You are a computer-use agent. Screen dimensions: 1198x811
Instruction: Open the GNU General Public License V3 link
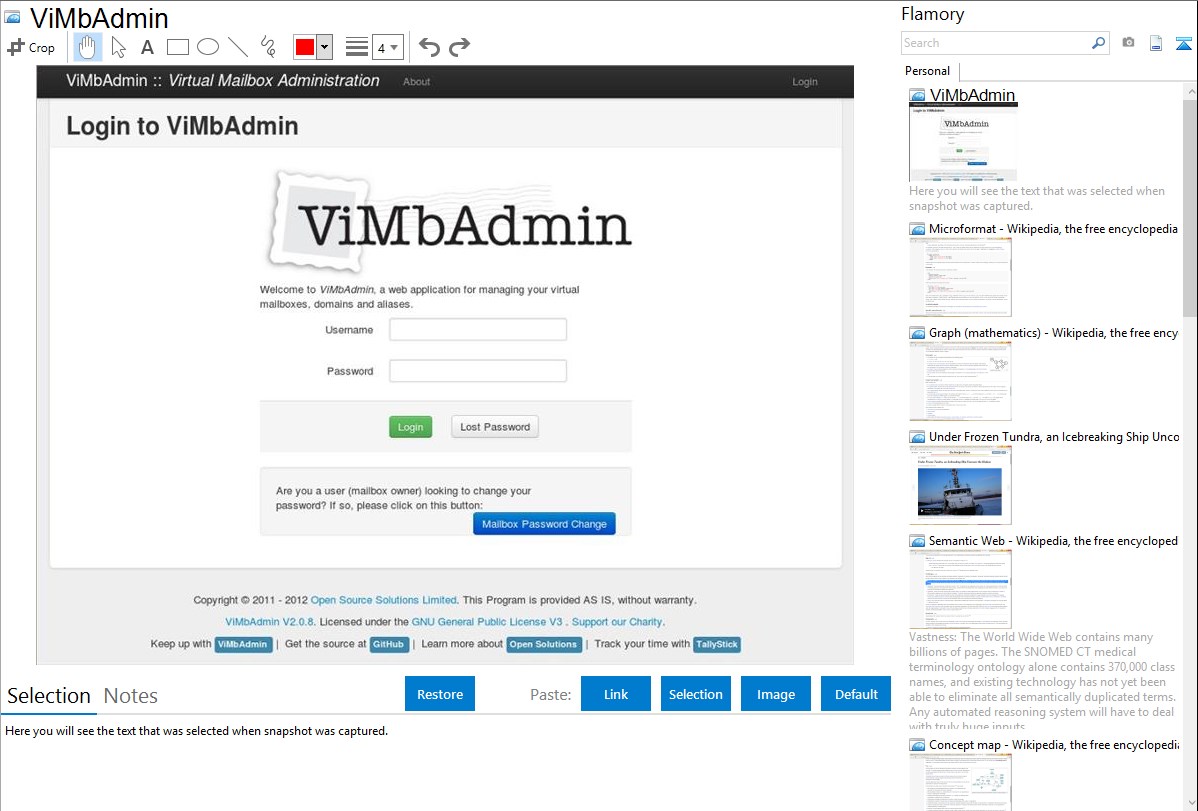tap(487, 622)
